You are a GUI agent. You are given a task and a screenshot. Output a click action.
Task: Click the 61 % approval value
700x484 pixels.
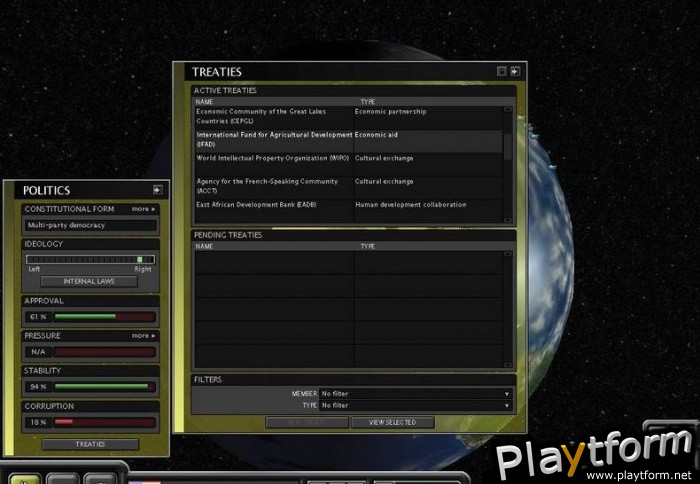[38, 317]
